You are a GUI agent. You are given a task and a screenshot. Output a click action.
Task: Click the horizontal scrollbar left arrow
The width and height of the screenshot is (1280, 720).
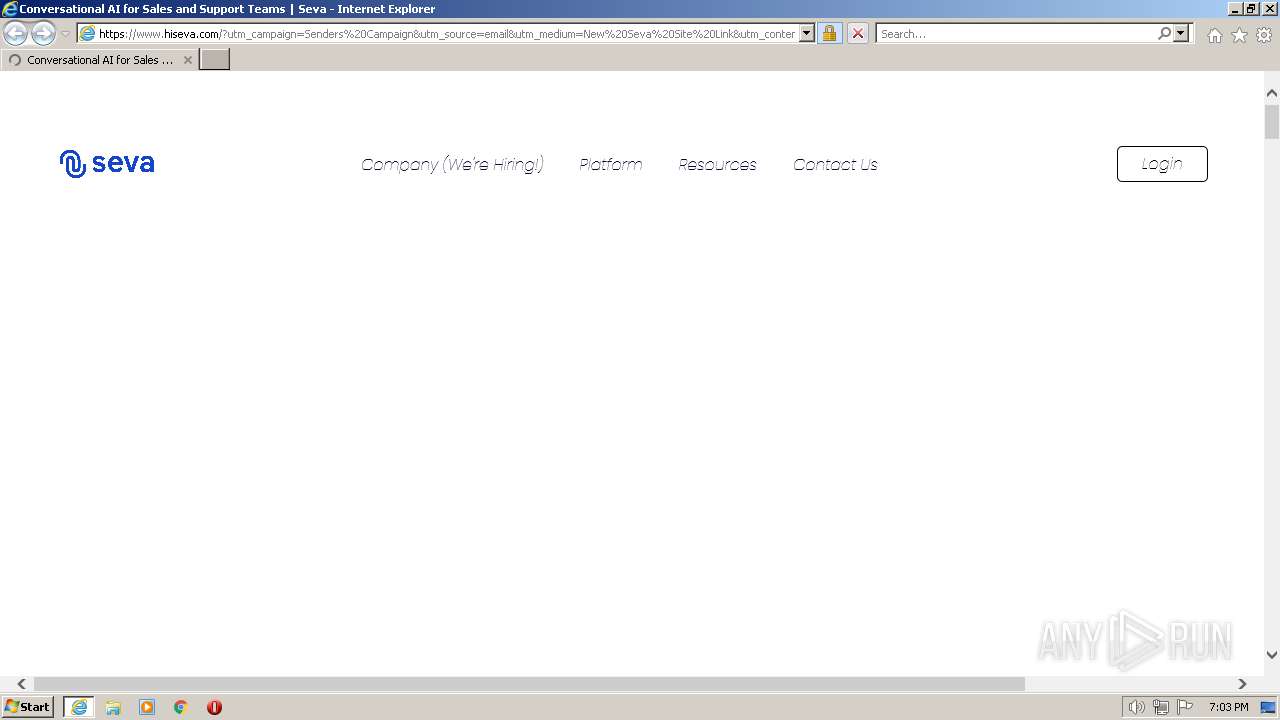tap(21, 684)
